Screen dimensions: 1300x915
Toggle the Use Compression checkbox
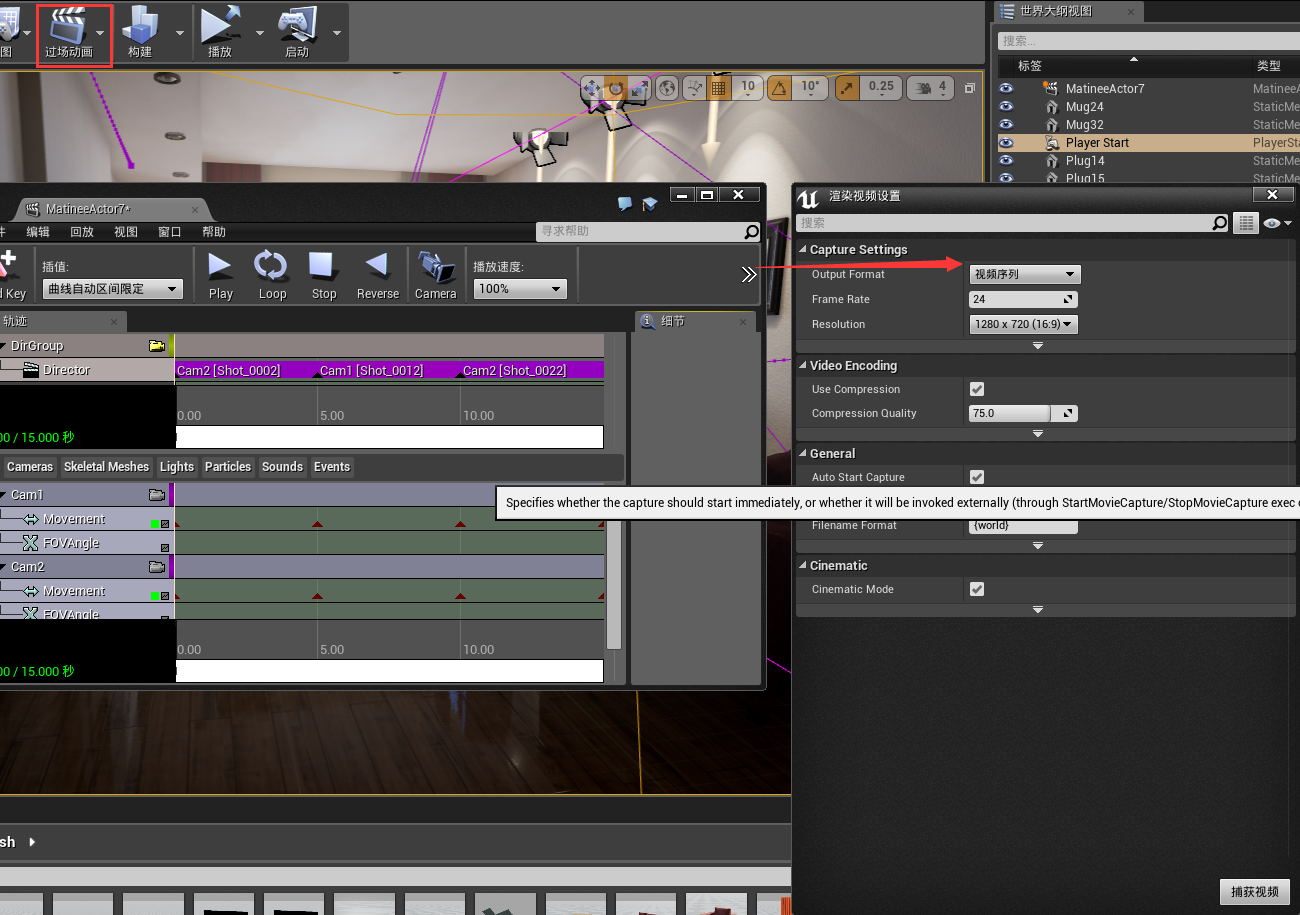(977, 389)
